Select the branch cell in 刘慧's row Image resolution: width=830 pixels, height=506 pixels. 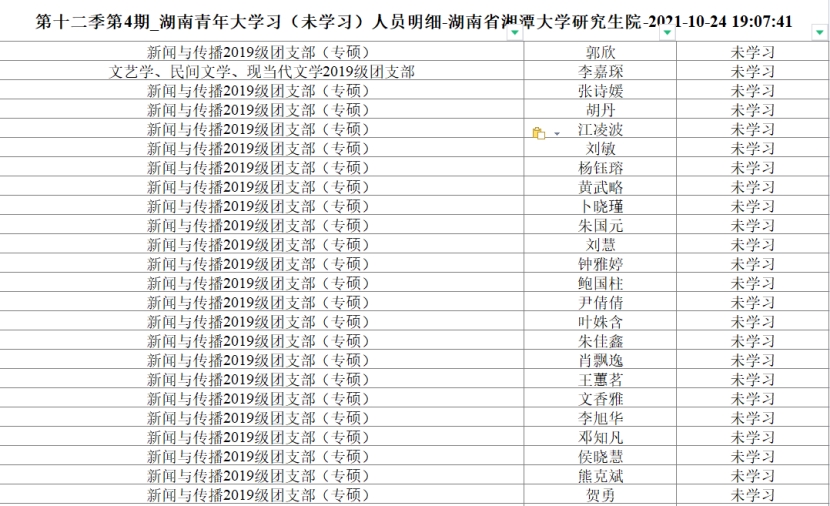click(x=261, y=245)
